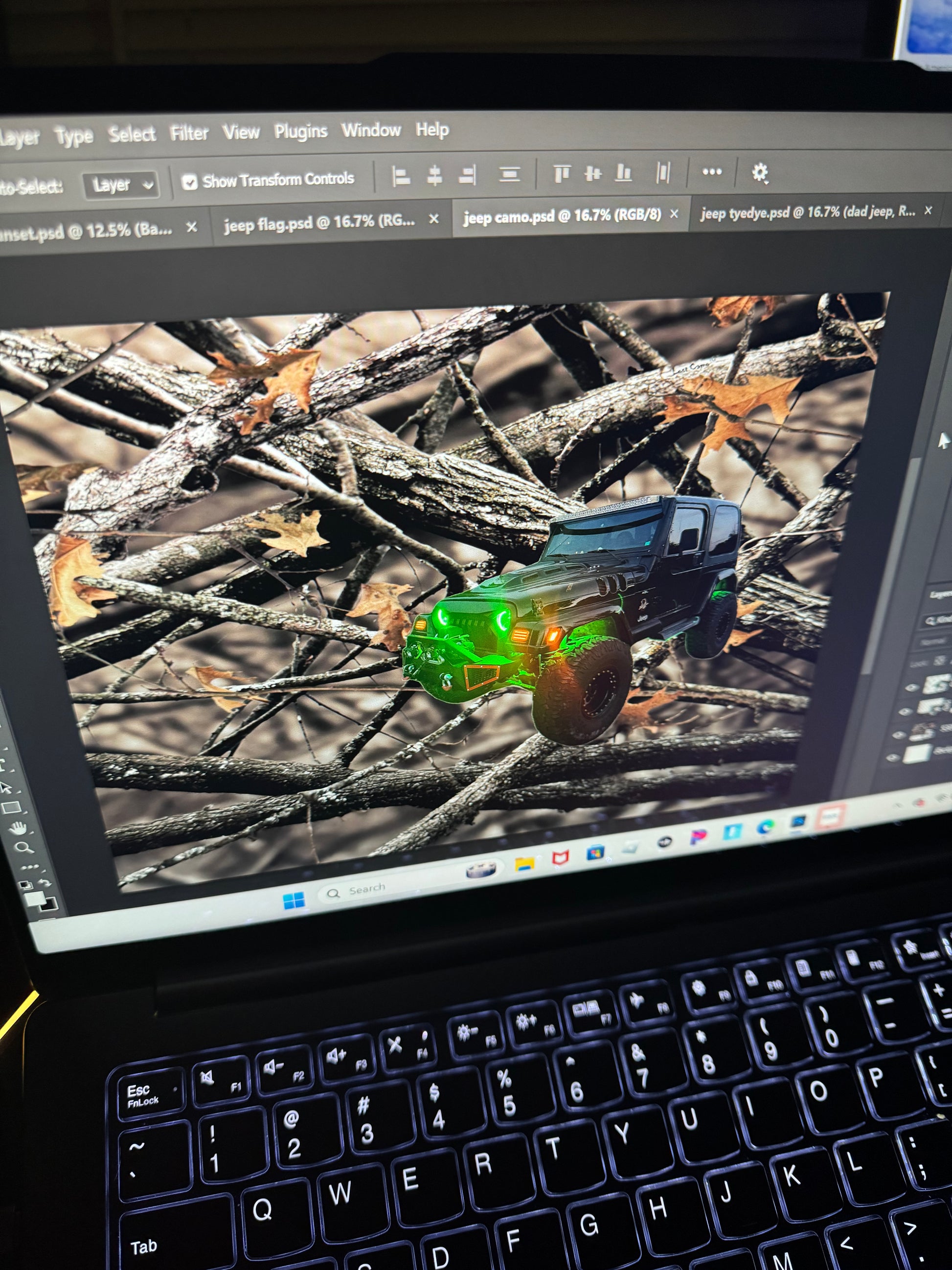
Task: Expand the Edit Toolbar three-dots tool
Action: pyautogui.click(x=30, y=866)
